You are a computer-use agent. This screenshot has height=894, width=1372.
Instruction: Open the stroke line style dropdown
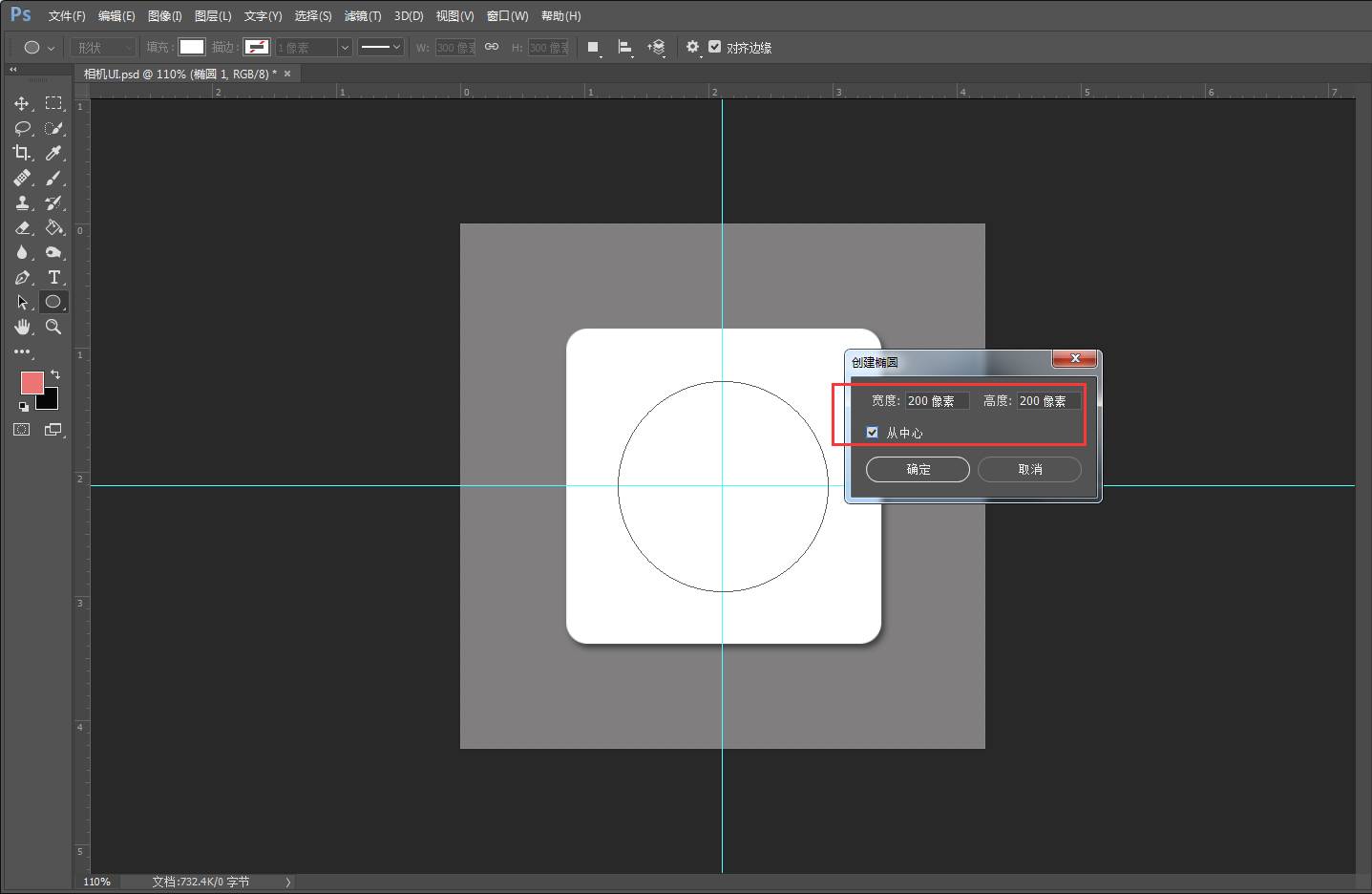(380, 47)
